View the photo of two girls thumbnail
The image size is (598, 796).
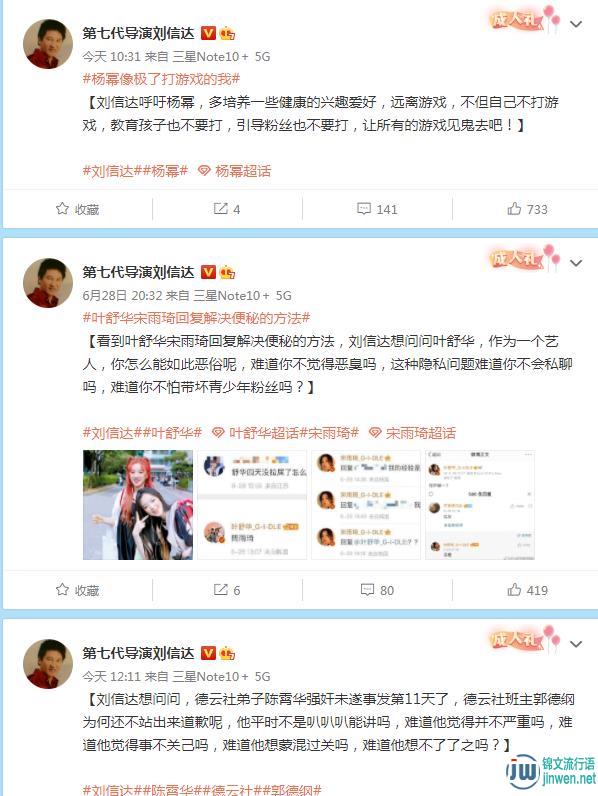138,505
